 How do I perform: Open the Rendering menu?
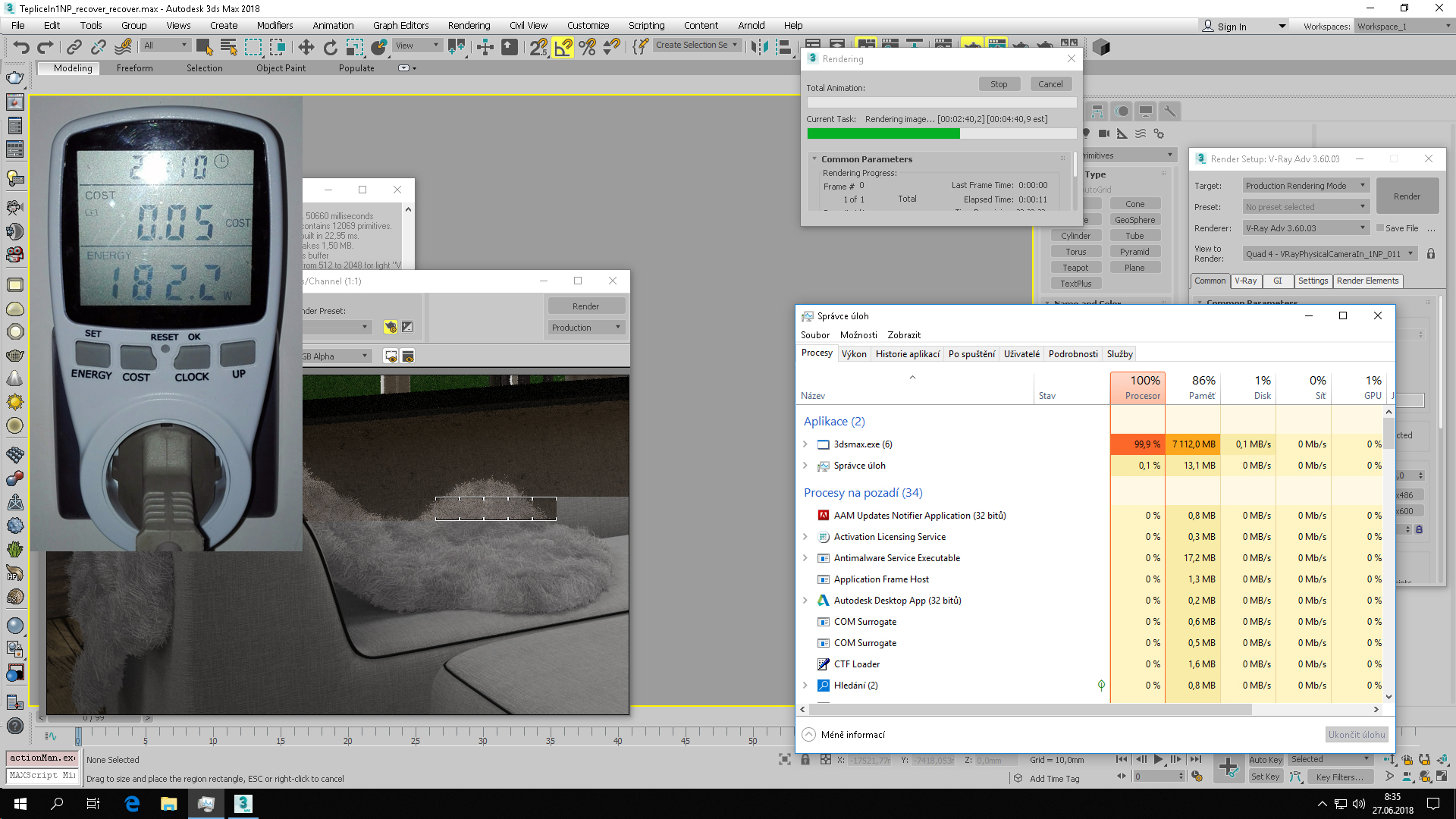[x=469, y=25]
